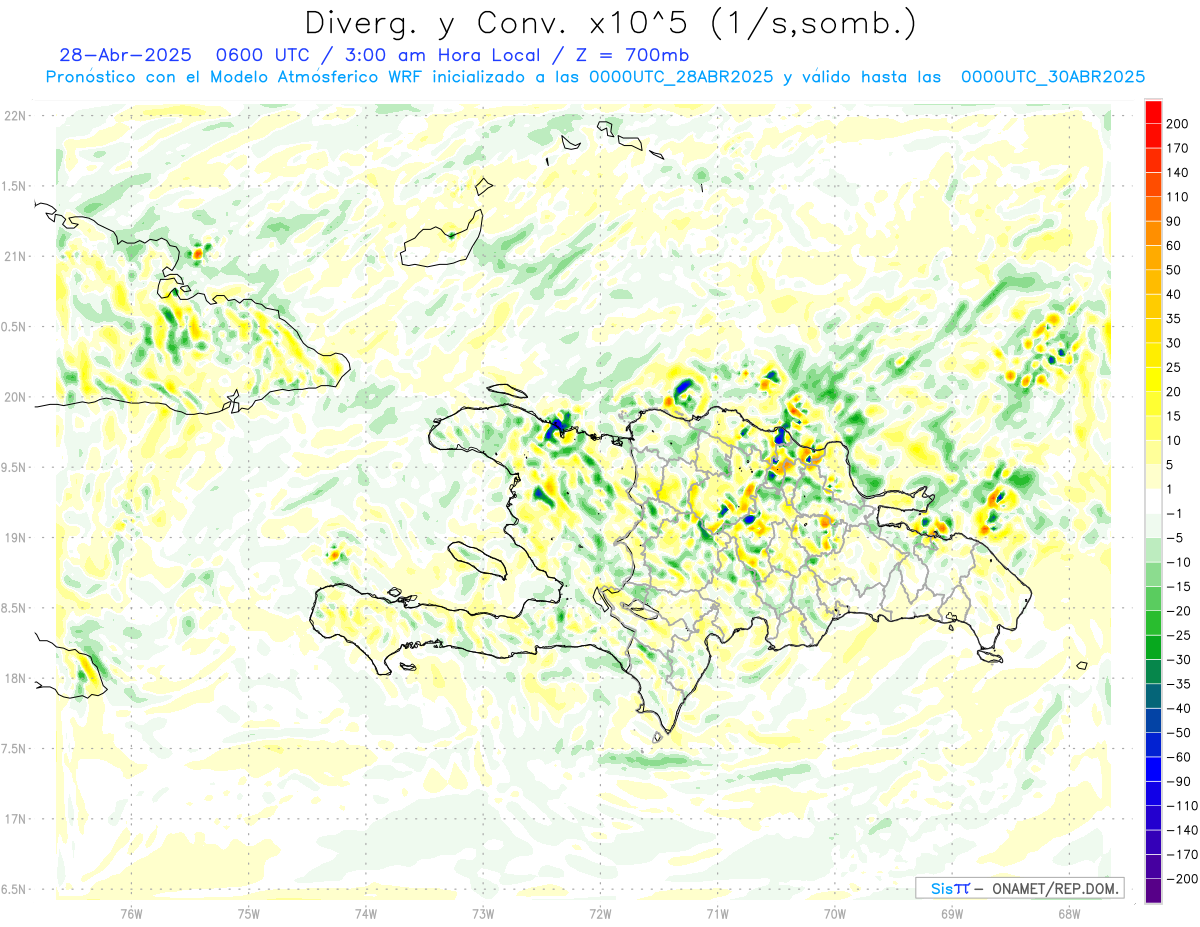Click the red swatch above the 200 label
The height and width of the screenshot is (927, 1200).
[x=1153, y=112]
